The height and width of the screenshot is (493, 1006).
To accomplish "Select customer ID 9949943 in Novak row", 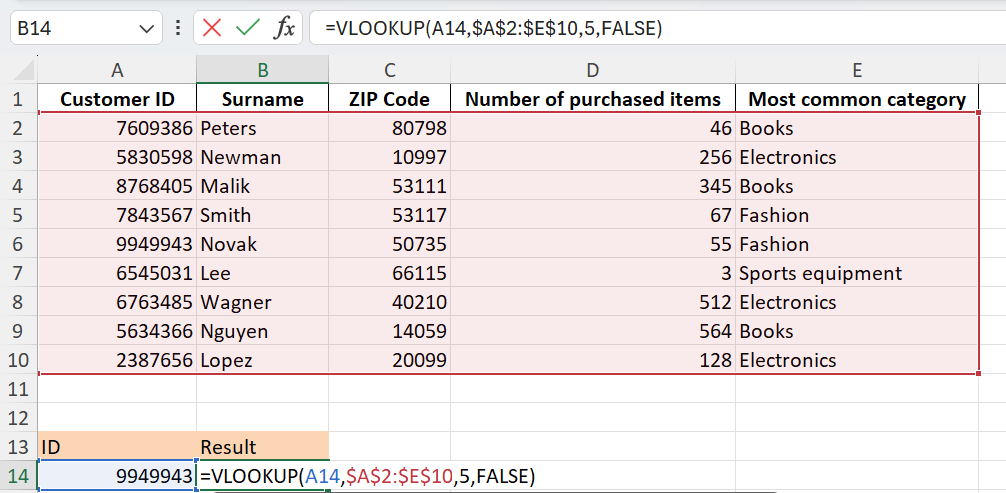I will click(x=117, y=244).
